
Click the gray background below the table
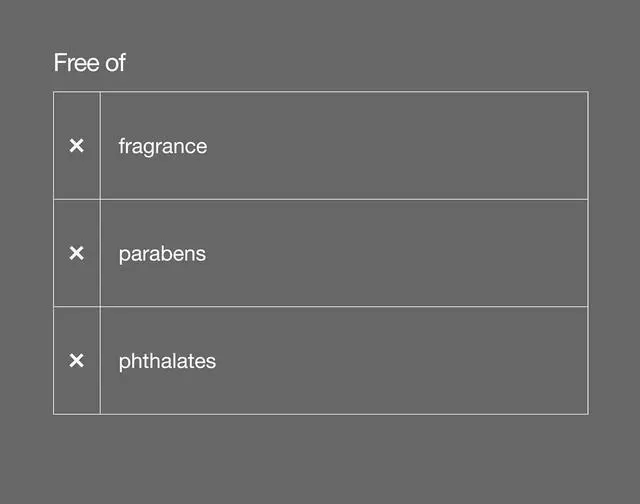320,460
